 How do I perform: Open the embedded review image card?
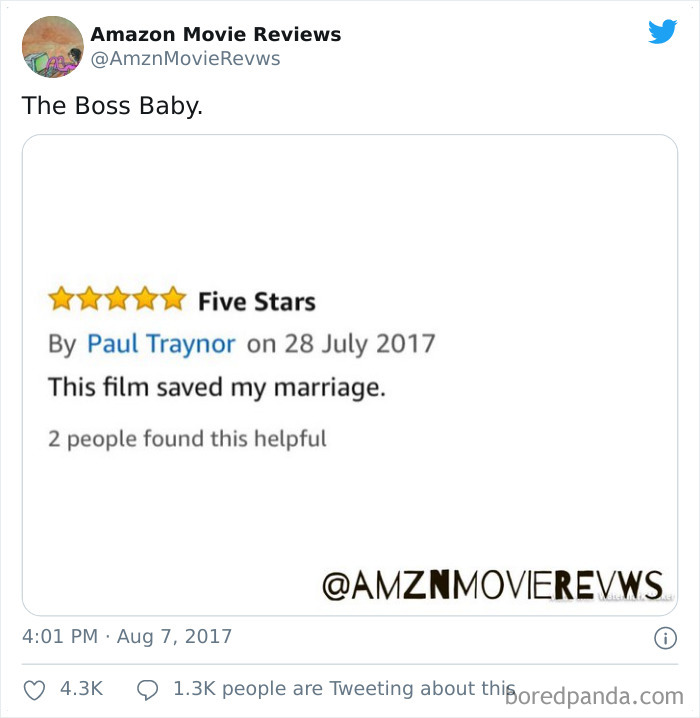[350, 375]
